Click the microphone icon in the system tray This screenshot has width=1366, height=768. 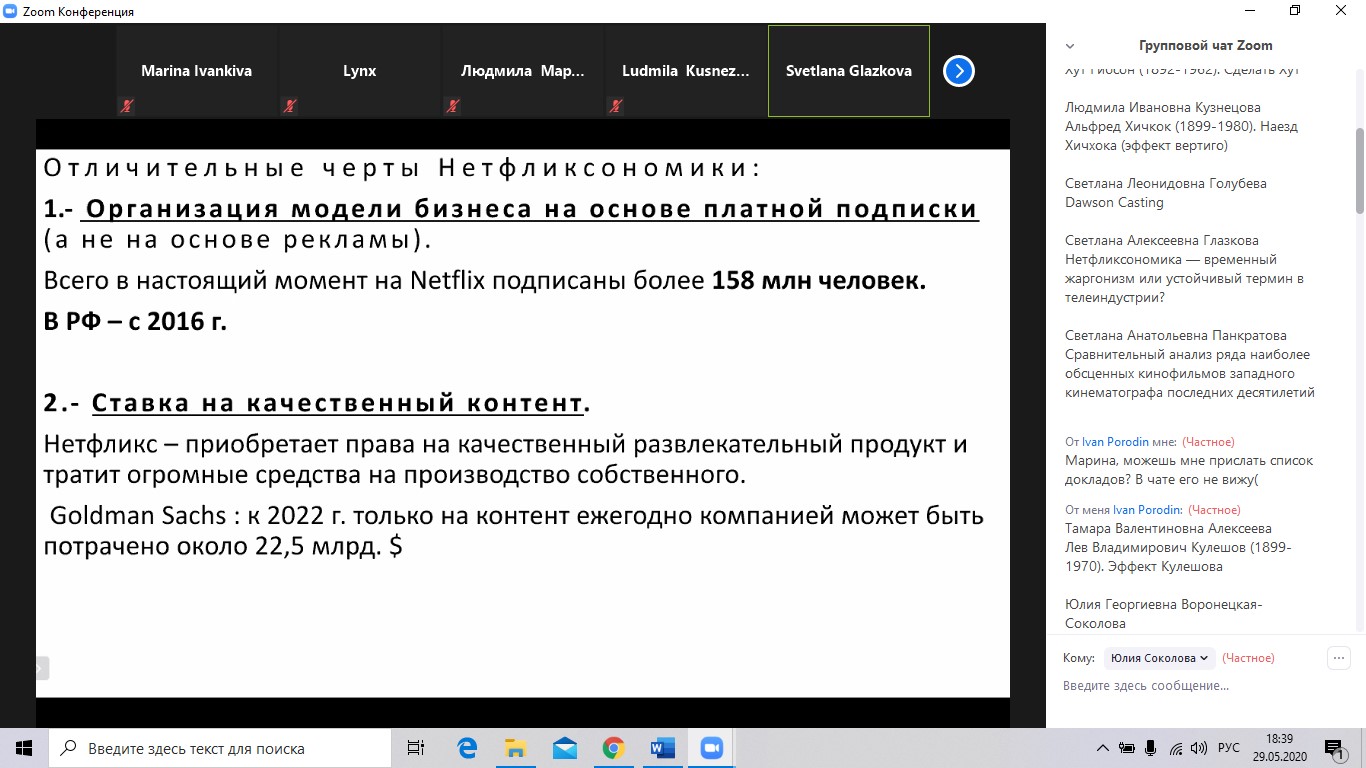[1151, 748]
